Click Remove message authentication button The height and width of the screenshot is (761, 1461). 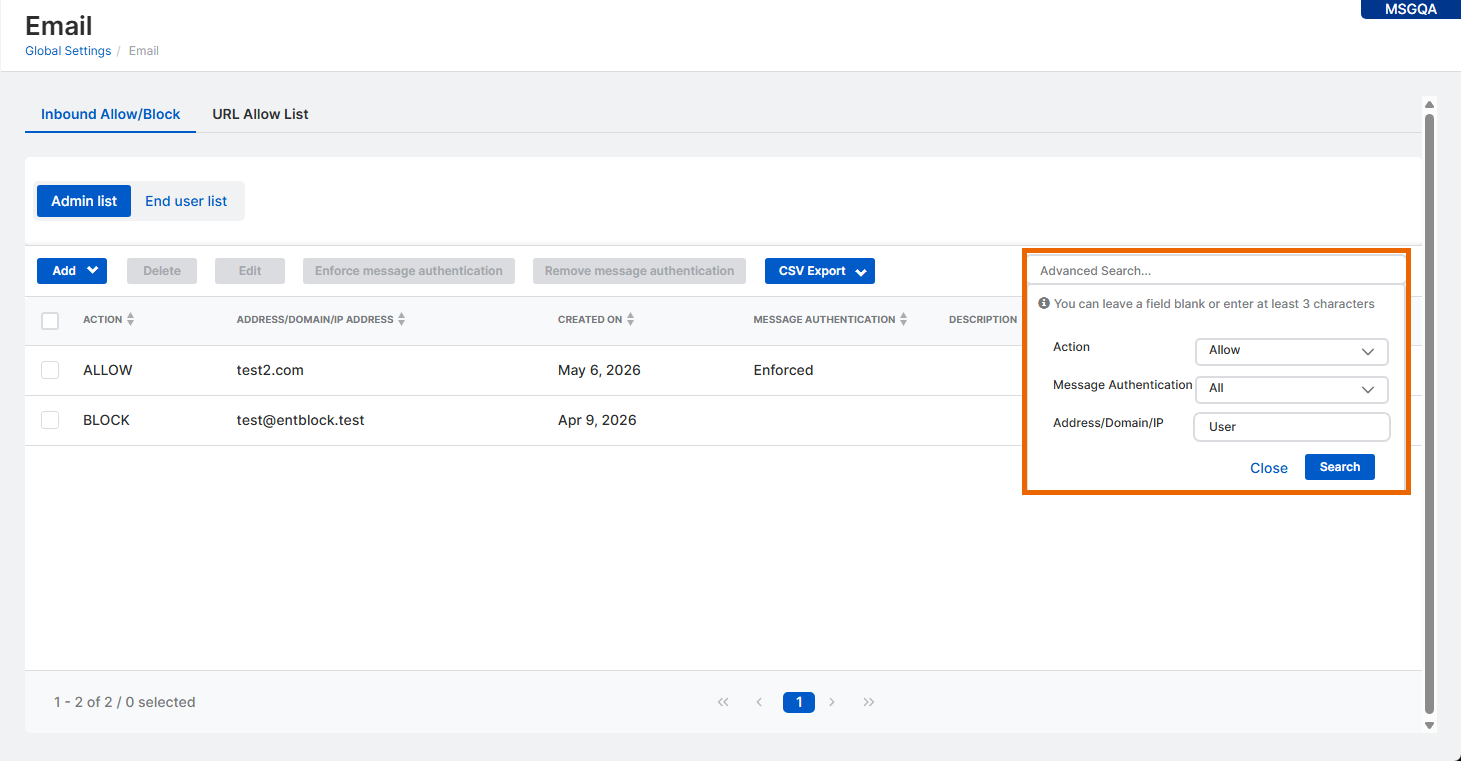[639, 271]
